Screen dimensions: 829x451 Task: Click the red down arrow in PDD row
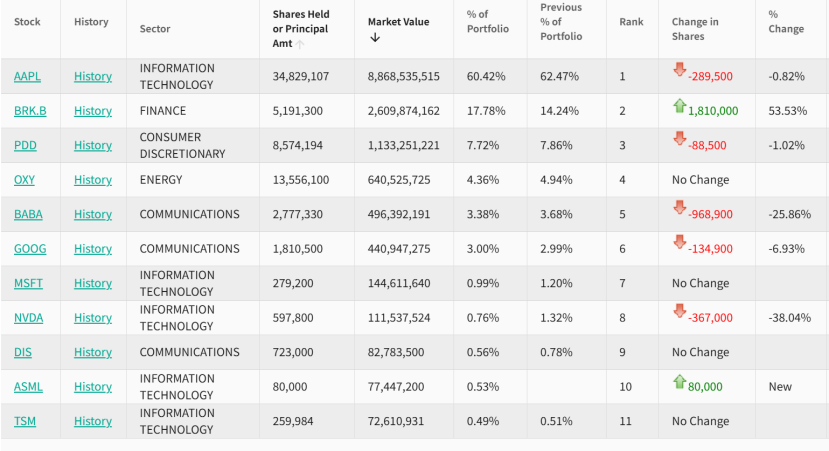(x=679, y=139)
